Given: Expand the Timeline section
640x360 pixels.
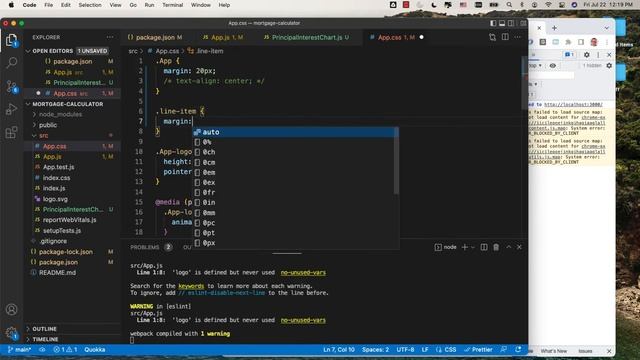Looking at the screenshot, I should coord(45,340).
